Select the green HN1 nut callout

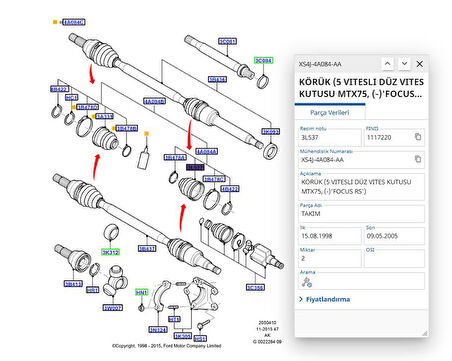[x=141, y=292]
